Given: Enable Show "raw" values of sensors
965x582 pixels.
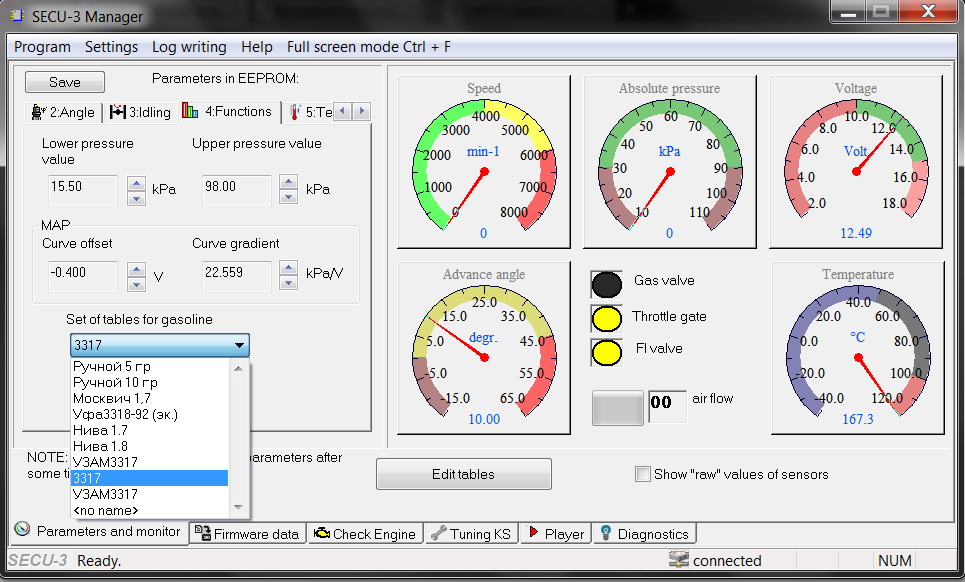Looking at the screenshot, I should pyautogui.click(x=643, y=474).
